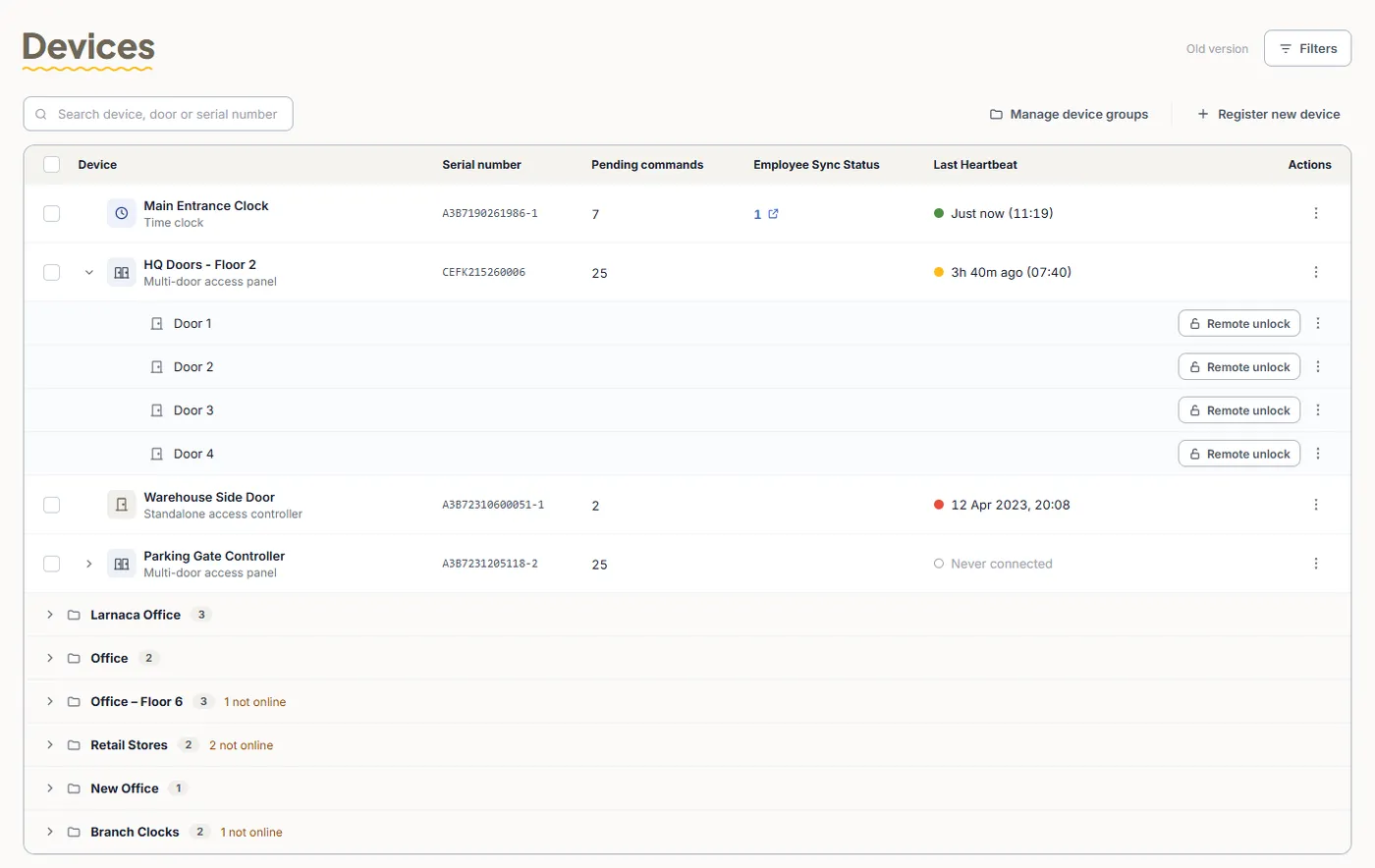Open more options for Door 1

pyautogui.click(x=1318, y=323)
